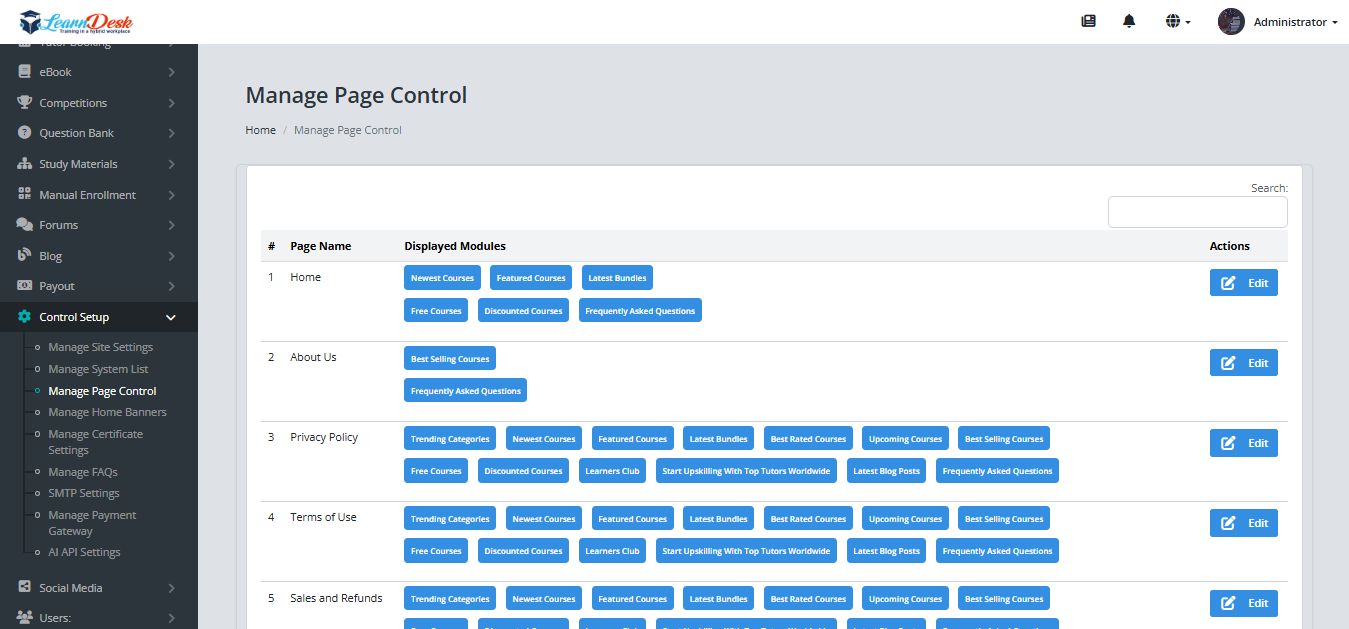
Task: Click Latest Bundles tag in Home row
Action: coord(617,278)
